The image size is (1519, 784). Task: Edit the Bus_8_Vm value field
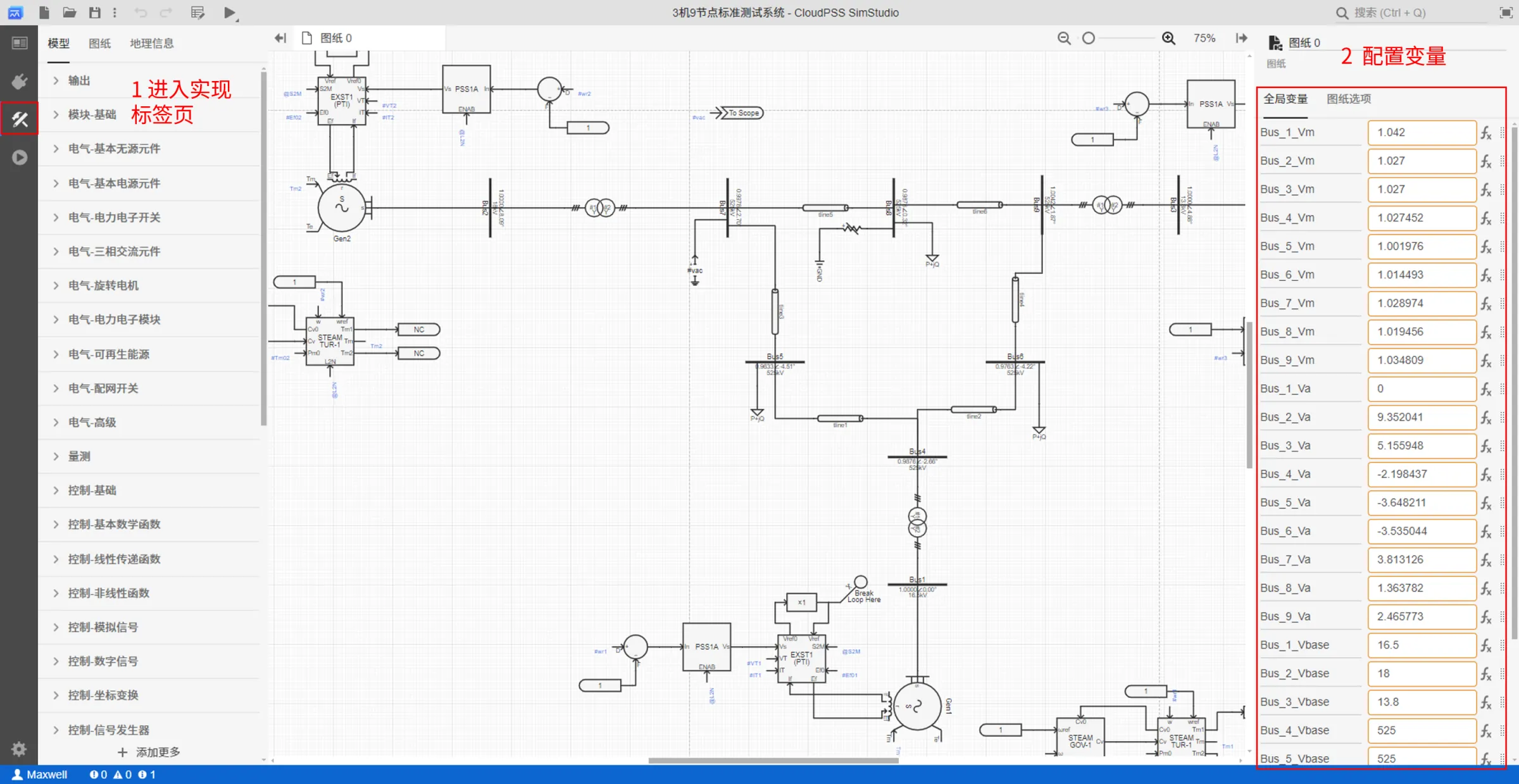1422,332
